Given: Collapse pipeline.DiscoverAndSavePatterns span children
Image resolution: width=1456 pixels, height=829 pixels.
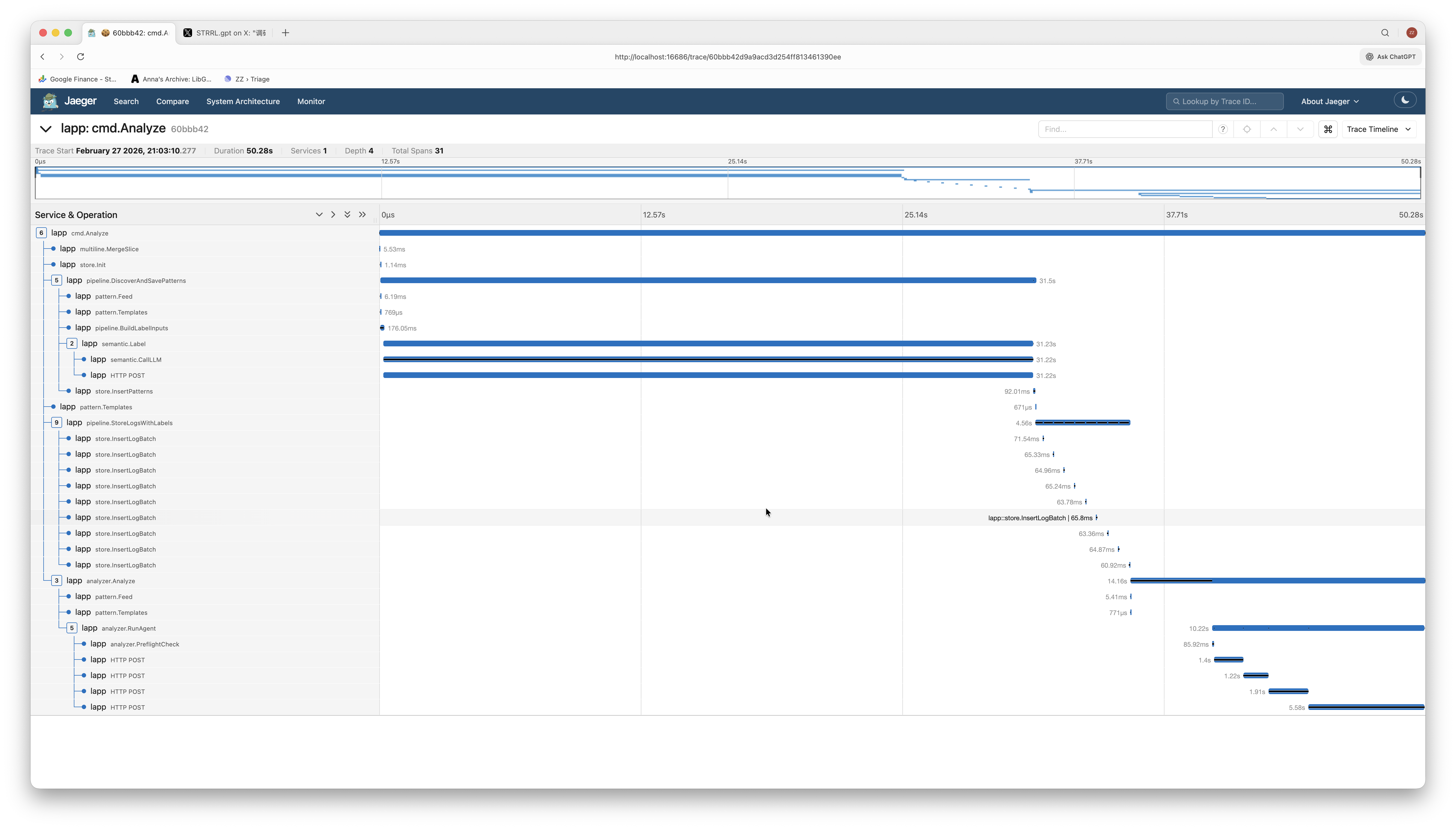Looking at the screenshot, I should pyautogui.click(x=56, y=280).
